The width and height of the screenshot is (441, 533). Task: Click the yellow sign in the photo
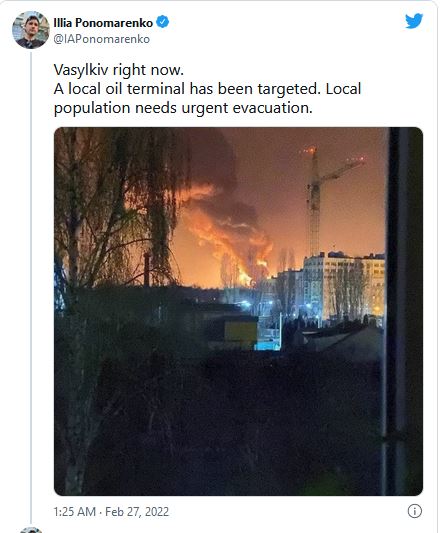pyautogui.click(x=241, y=331)
